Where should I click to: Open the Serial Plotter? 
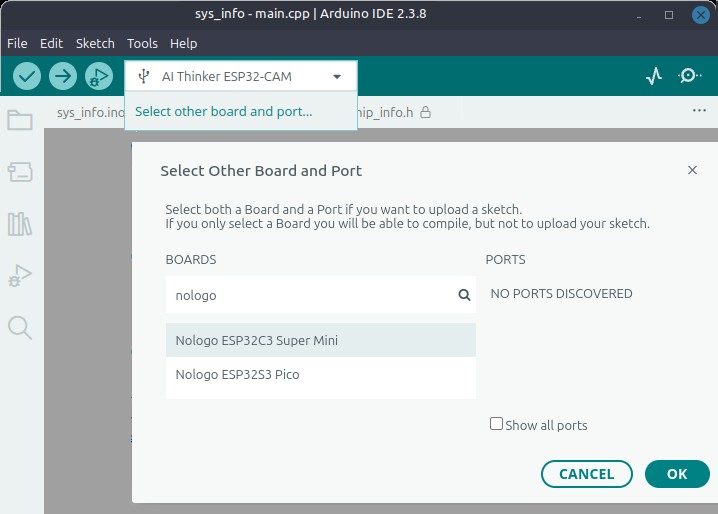[x=654, y=76]
